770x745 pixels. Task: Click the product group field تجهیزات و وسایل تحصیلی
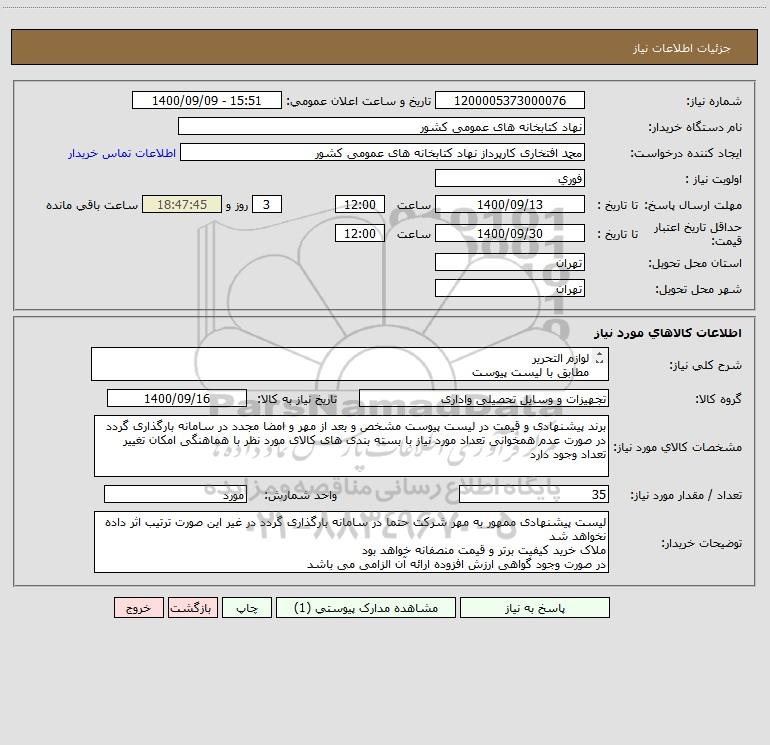[x=484, y=398]
